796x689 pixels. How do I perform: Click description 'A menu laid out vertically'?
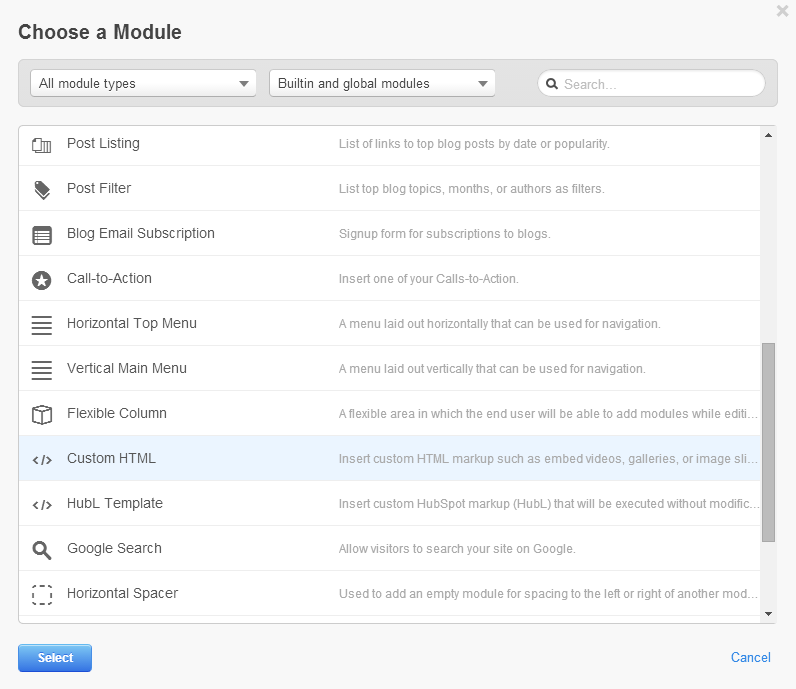tap(492, 369)
